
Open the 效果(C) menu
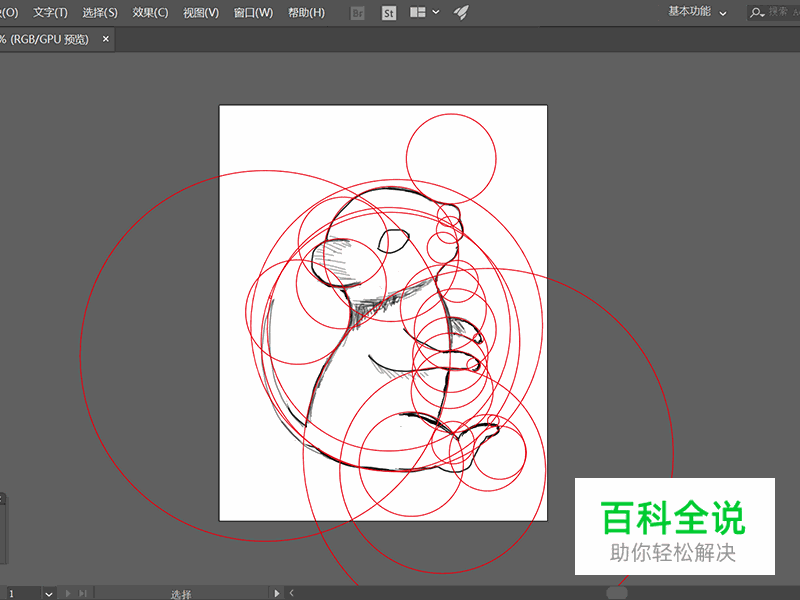[x=148, y=12]
